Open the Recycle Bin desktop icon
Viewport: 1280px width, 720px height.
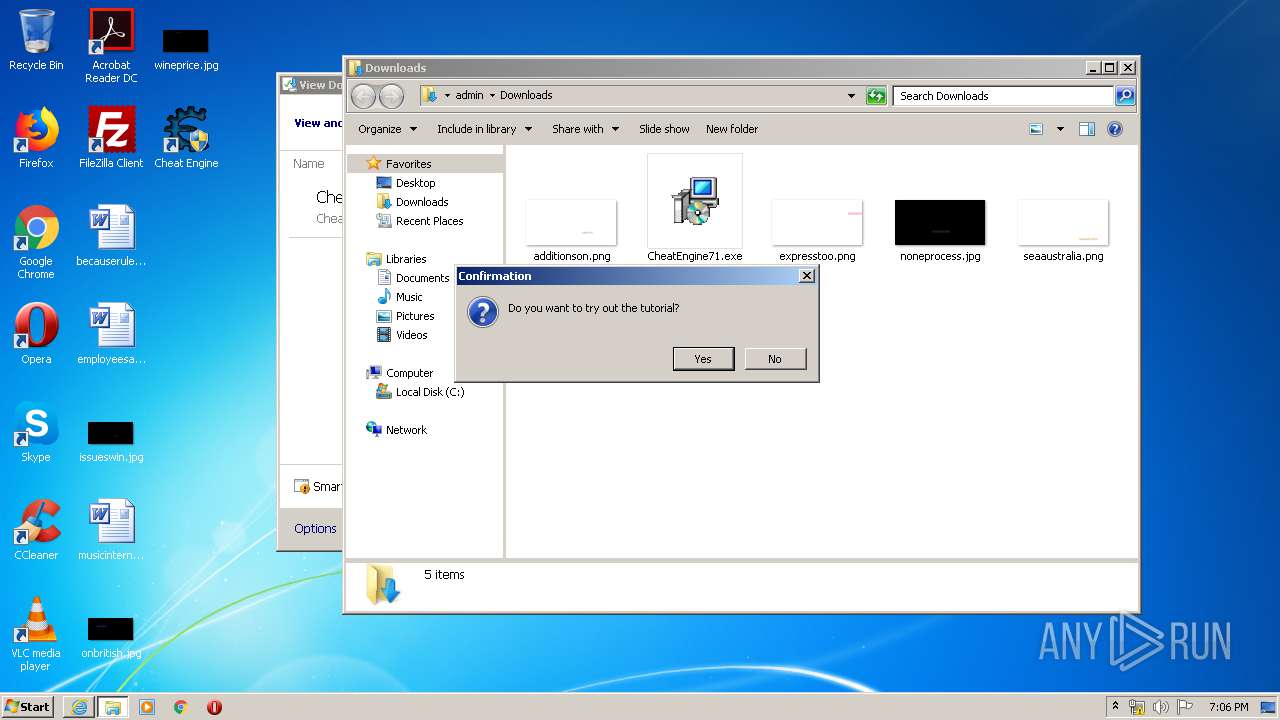click(x=36, y=40)
